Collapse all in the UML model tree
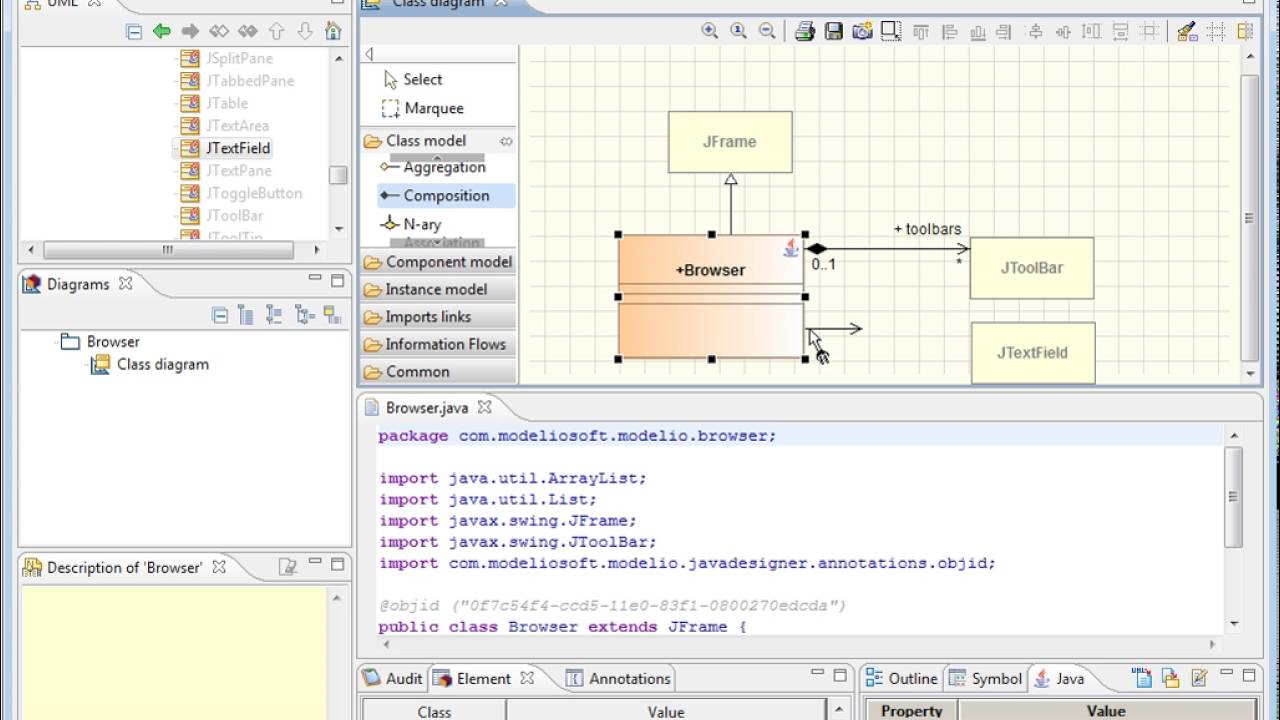Image resolution: width=1280 pixels, height=720 pixels. point(134,31)
